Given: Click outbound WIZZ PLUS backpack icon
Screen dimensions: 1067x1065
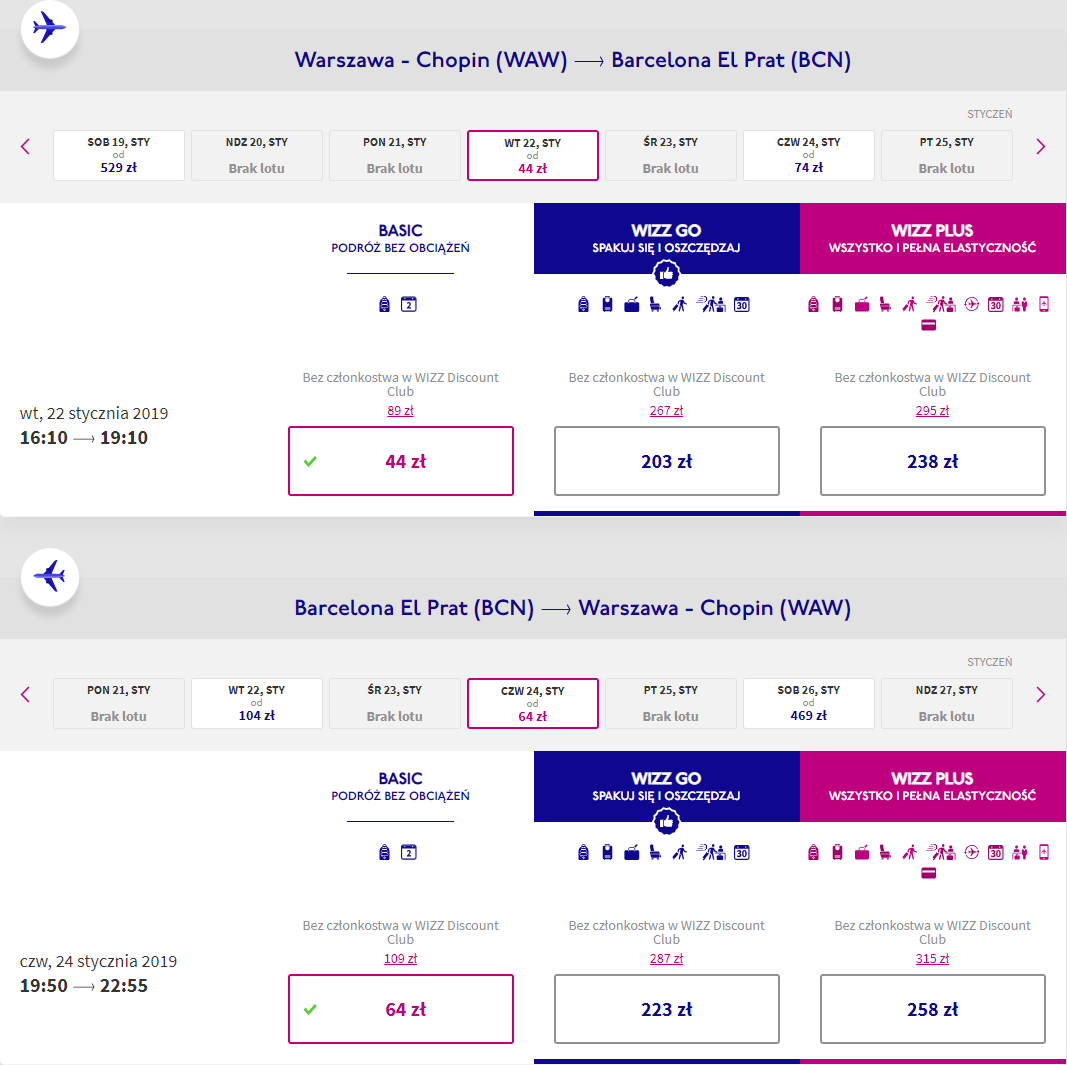Looking at the screenshot, I should (x=813, y=304).
